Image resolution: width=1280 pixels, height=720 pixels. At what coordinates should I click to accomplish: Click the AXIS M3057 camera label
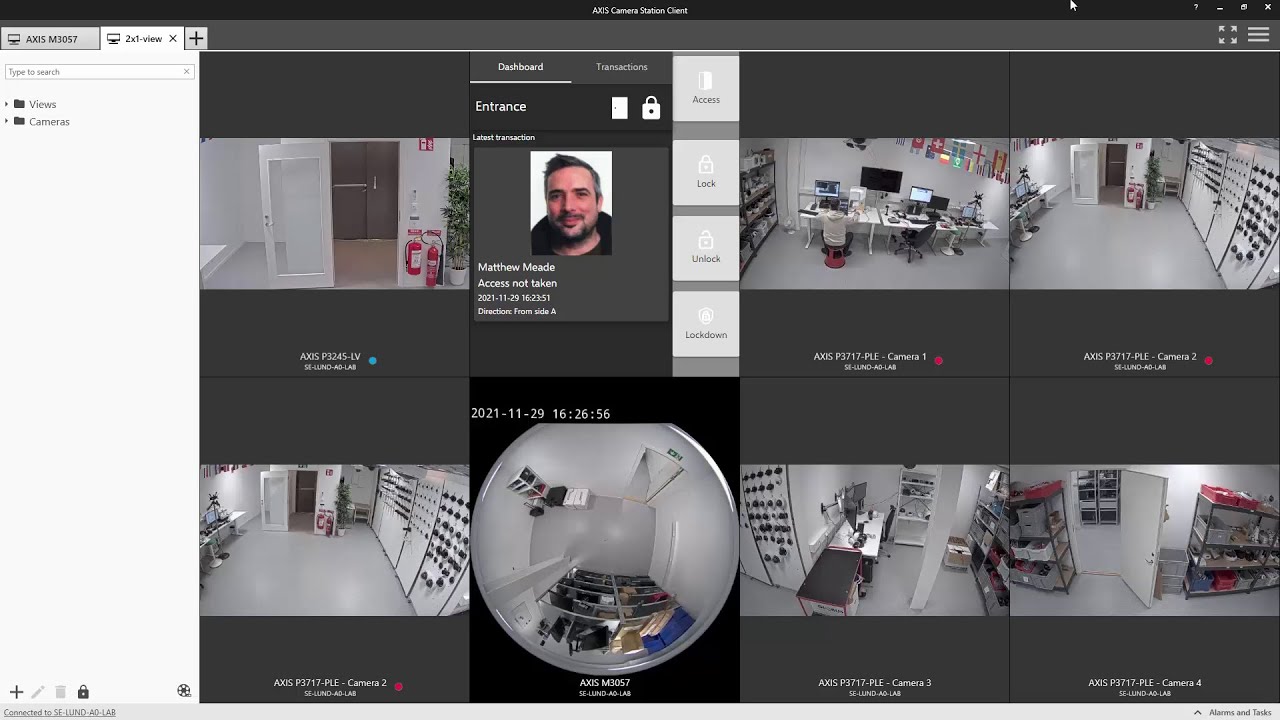tap(604, 683)
